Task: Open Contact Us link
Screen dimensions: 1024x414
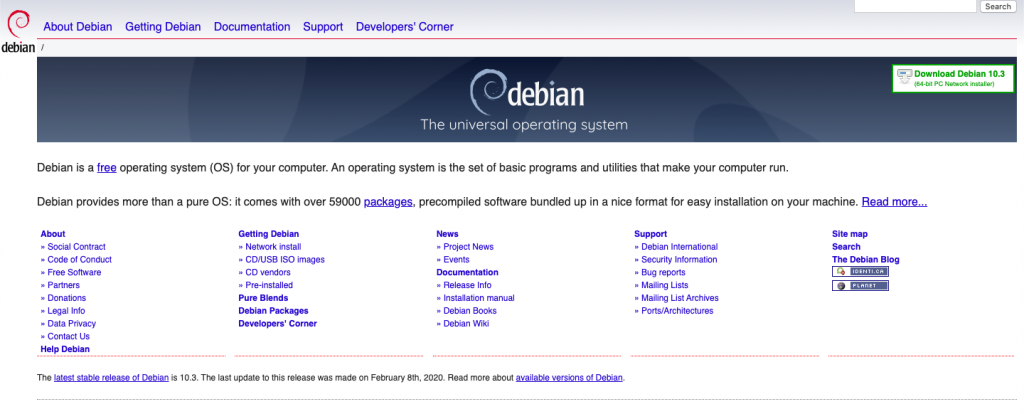Action: (69, 336)
